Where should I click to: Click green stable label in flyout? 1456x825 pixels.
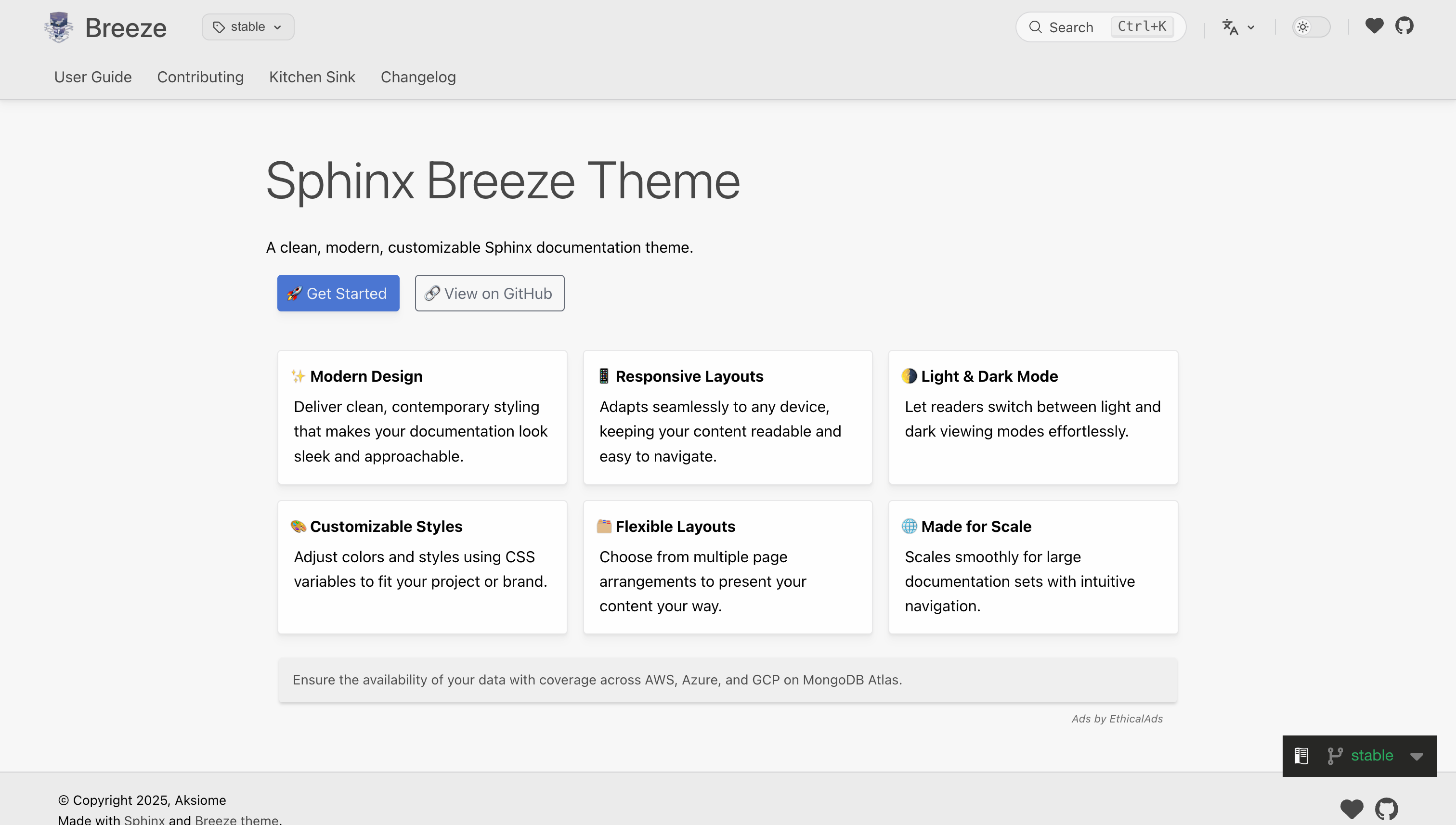pyautogui.click(x=1372, y=755)
